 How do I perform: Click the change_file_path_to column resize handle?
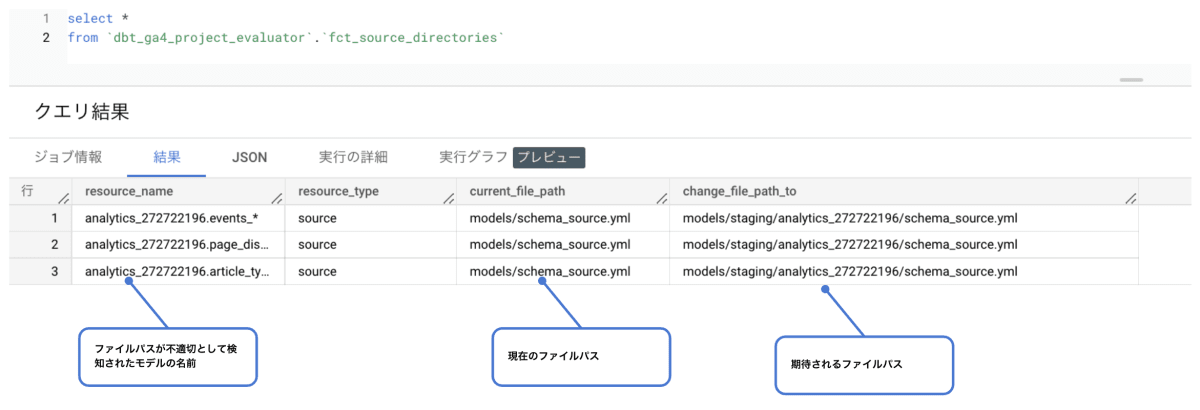1130,198
